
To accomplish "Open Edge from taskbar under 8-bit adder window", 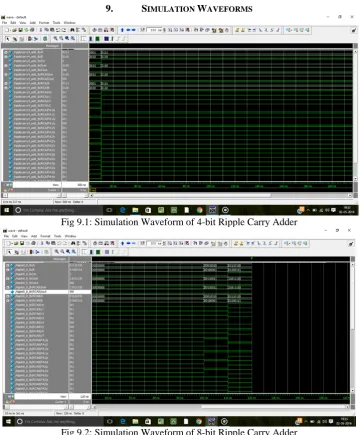I will point(123,422).
